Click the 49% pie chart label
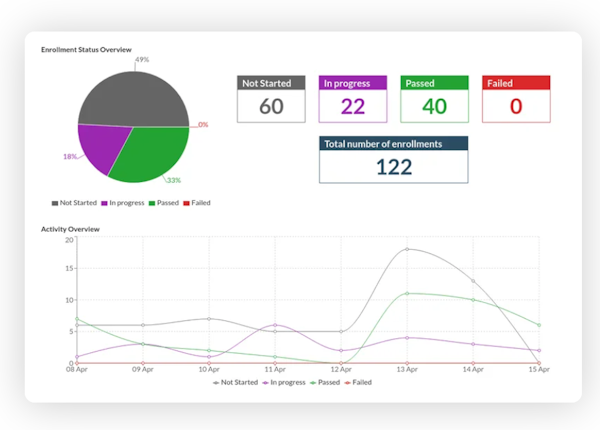This screenshot has height=430, width=600. (x=142, y=60)
